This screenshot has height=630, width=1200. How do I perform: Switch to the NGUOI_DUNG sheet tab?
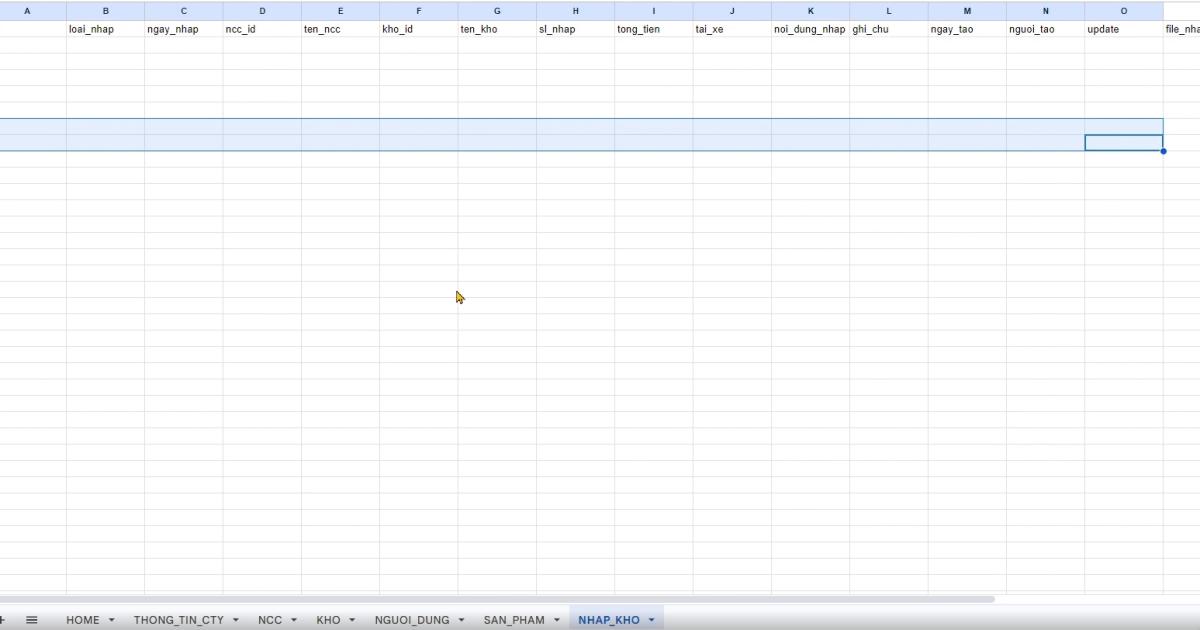(412, 620)
